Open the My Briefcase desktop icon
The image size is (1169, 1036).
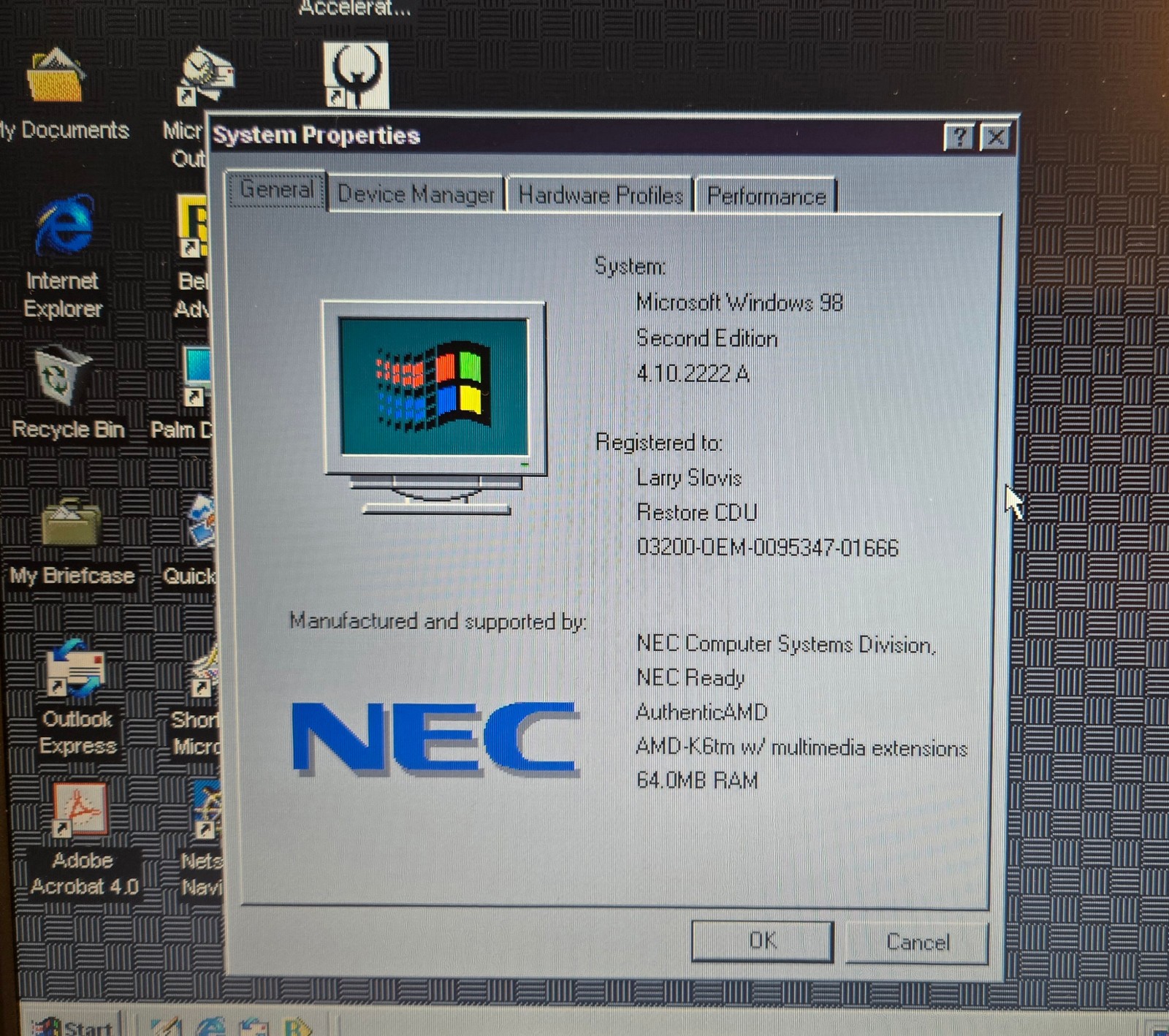tap(70, 521)
